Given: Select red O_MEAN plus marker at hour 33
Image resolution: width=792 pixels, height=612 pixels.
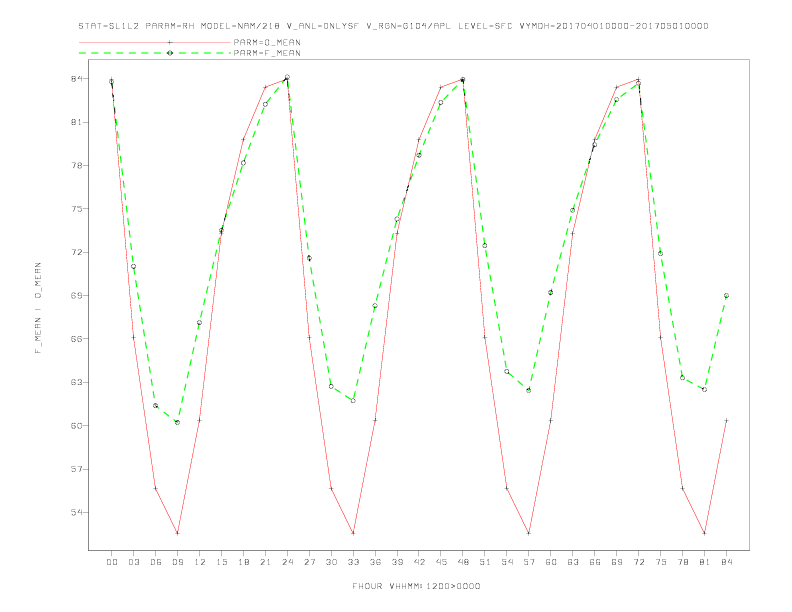Looking at the screenshot, I should click(353, 533).
